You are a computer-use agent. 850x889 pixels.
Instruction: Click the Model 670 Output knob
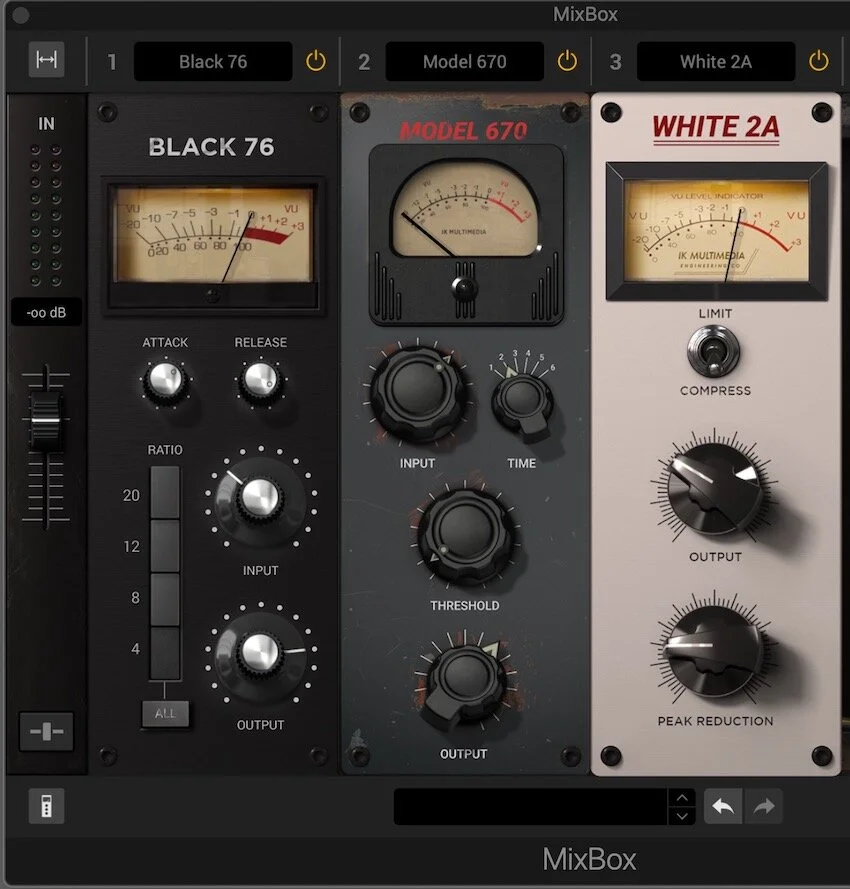coord(464,680)
